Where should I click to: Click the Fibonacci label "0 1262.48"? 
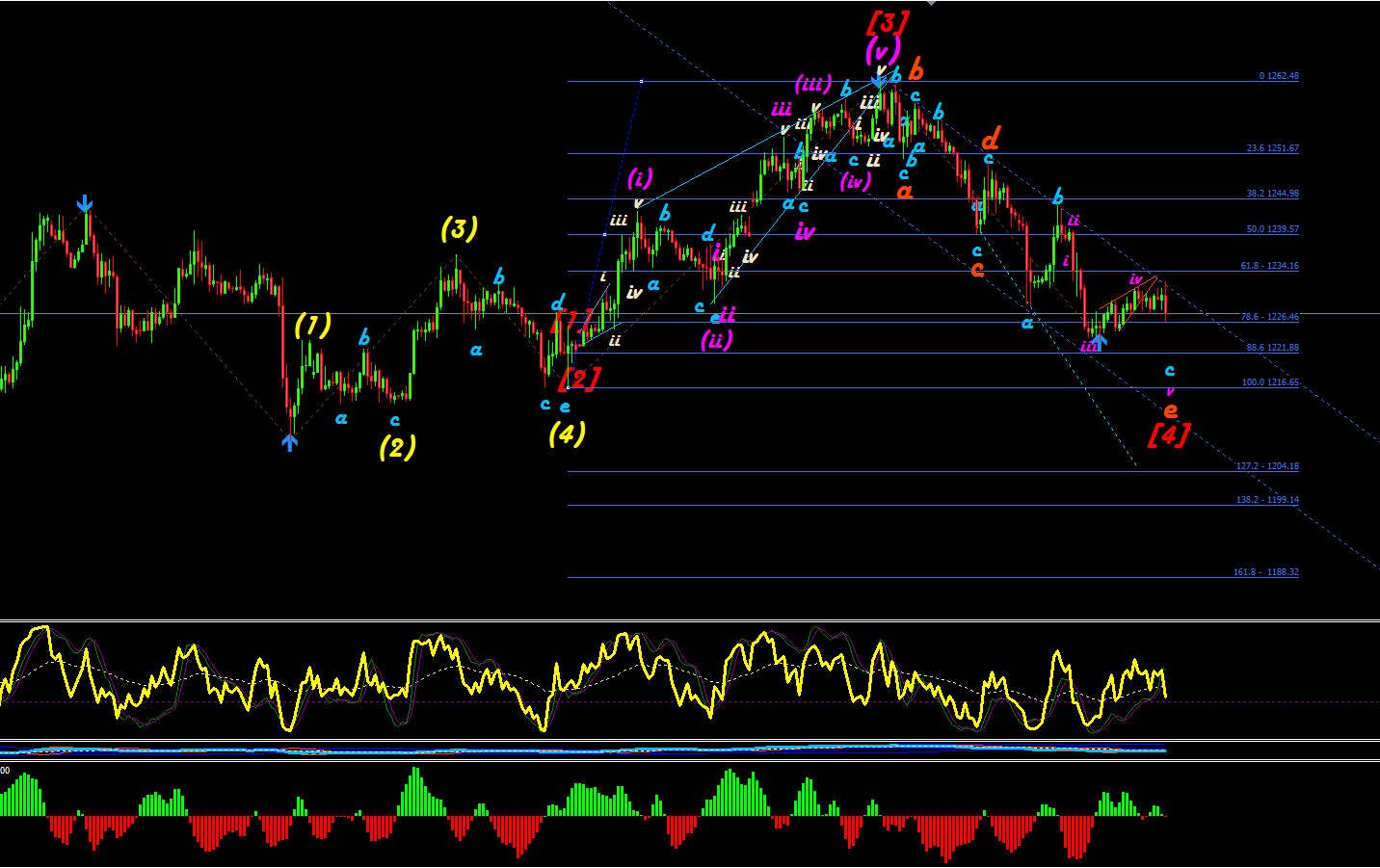click(1279, 76)
